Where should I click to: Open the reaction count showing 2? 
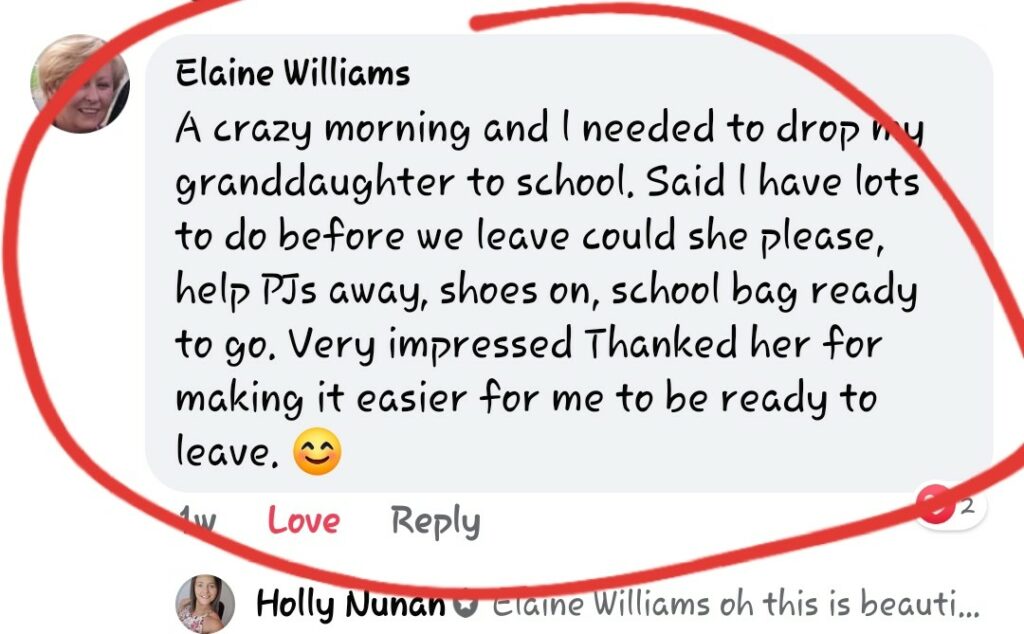tap(968, 505)
